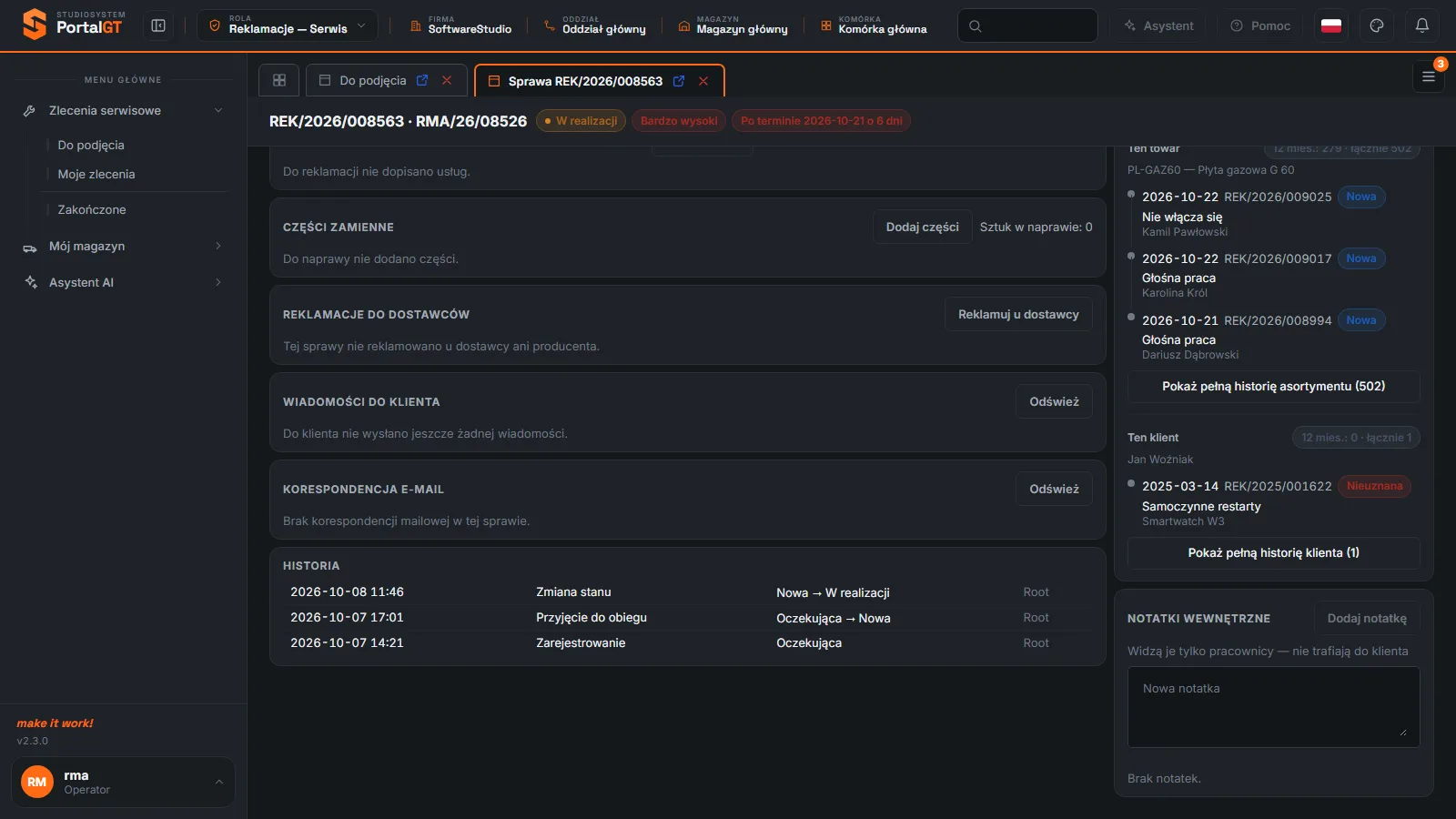Open the notifications bell
Image resolution: width=1456 pixels, height=819 pixels.
click(1421, 25)
